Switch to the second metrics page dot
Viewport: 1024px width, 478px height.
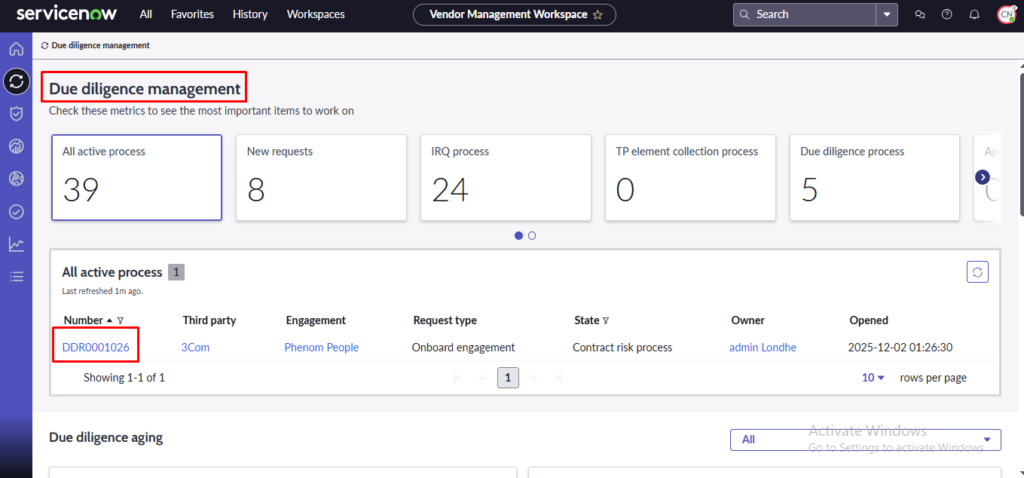click(x=532, y=236)
